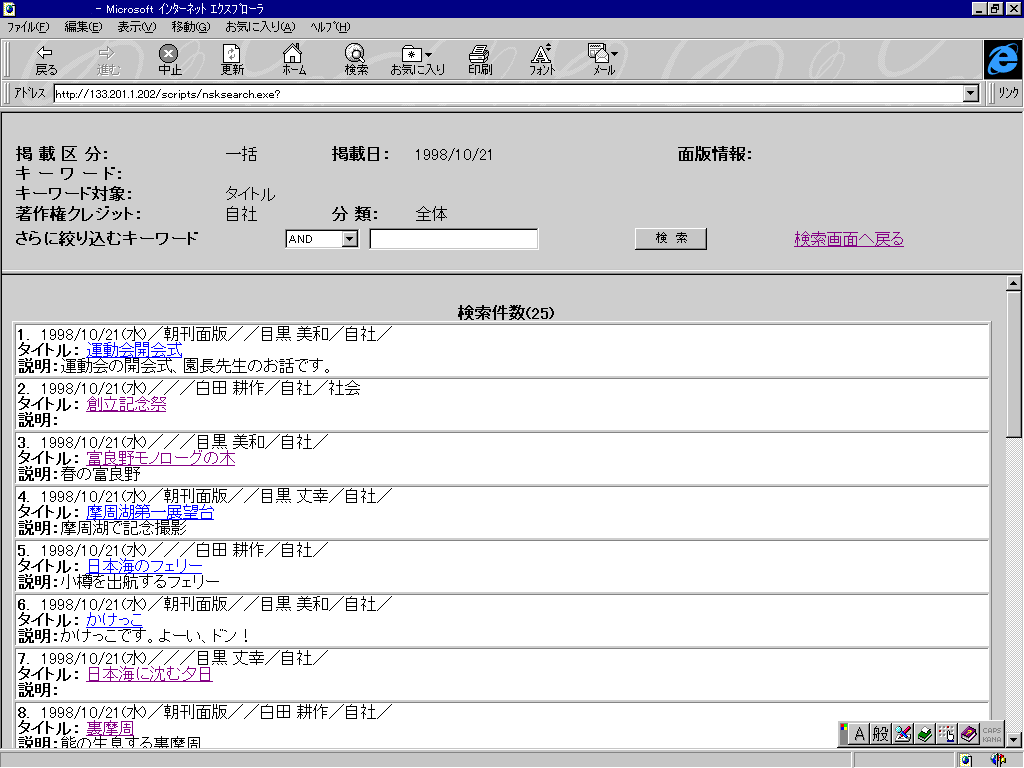The width and height of the screenshot is (1024, 768).
Task: Print the page with 印刷 icon
Action: click(x=480, y=60)
